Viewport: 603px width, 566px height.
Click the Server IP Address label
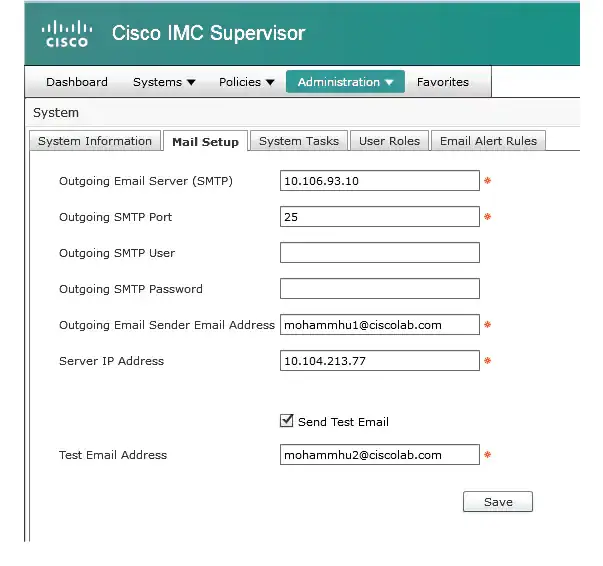(x=111, y=361)
